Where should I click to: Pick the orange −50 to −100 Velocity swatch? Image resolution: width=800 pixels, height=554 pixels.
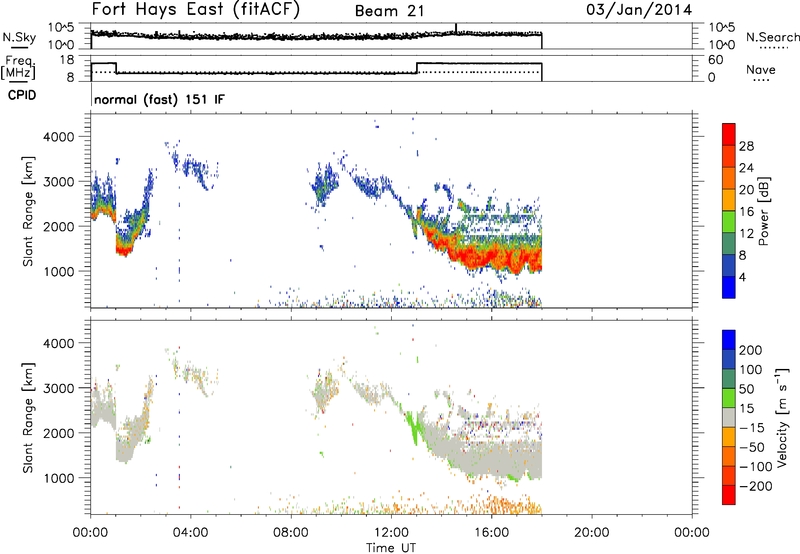pyautogui.click(x=729, y=456)
